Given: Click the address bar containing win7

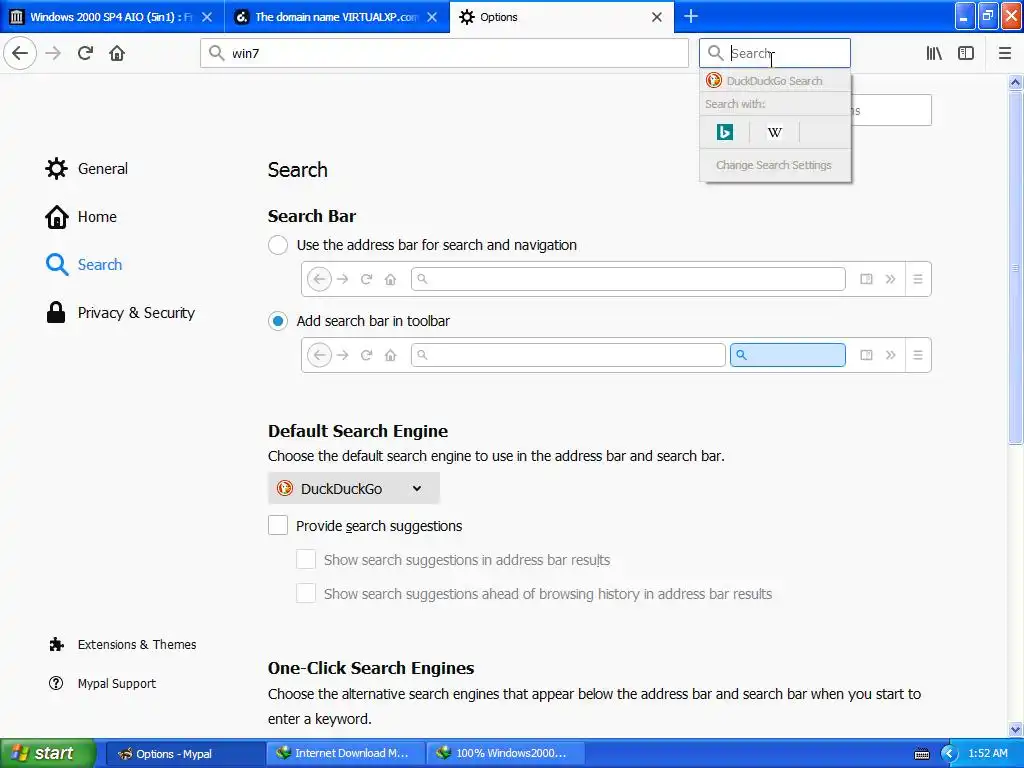Looking at the screenshot, I should point(444,53).
